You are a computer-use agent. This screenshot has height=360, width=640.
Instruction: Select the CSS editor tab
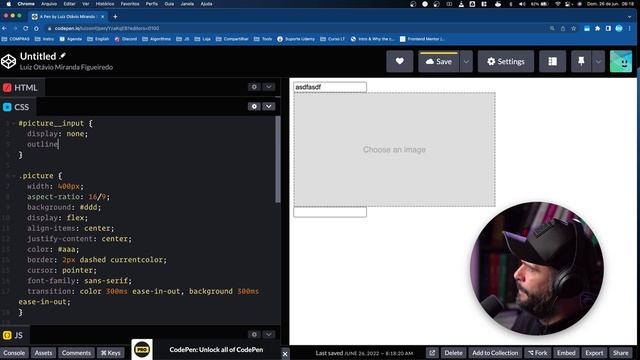click(16, 107)
